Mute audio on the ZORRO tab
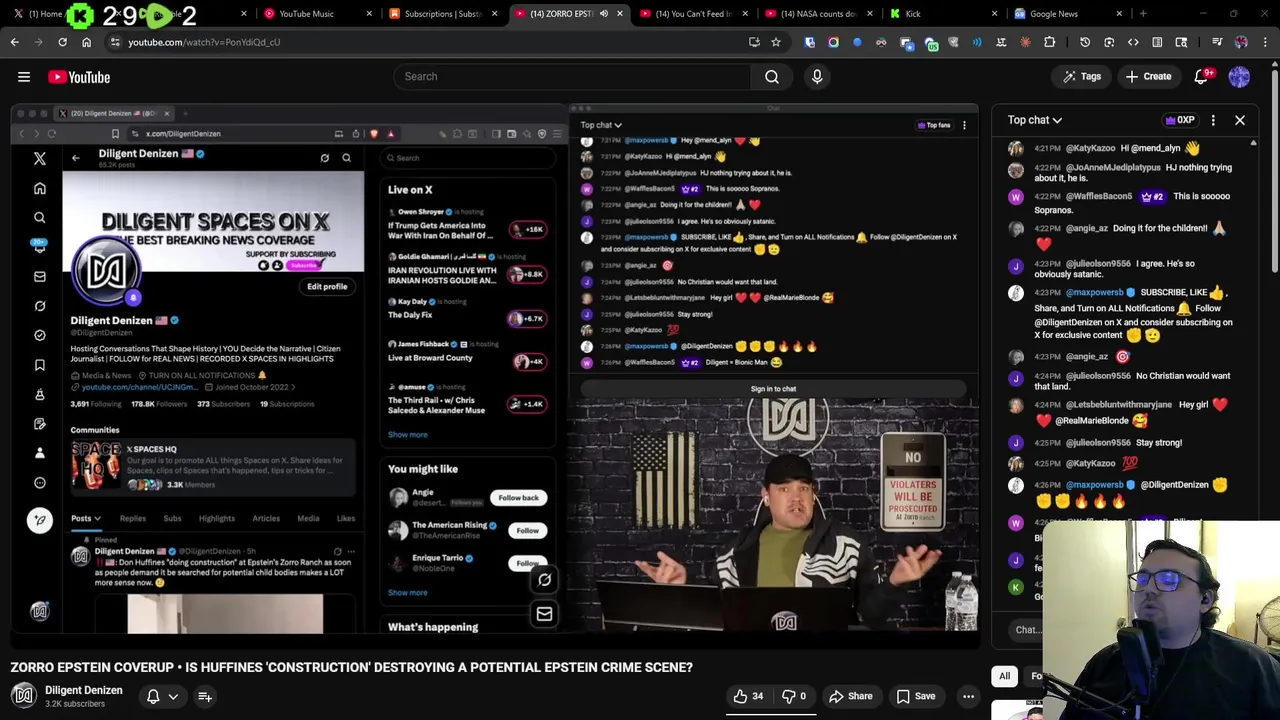 pos(603,14)
